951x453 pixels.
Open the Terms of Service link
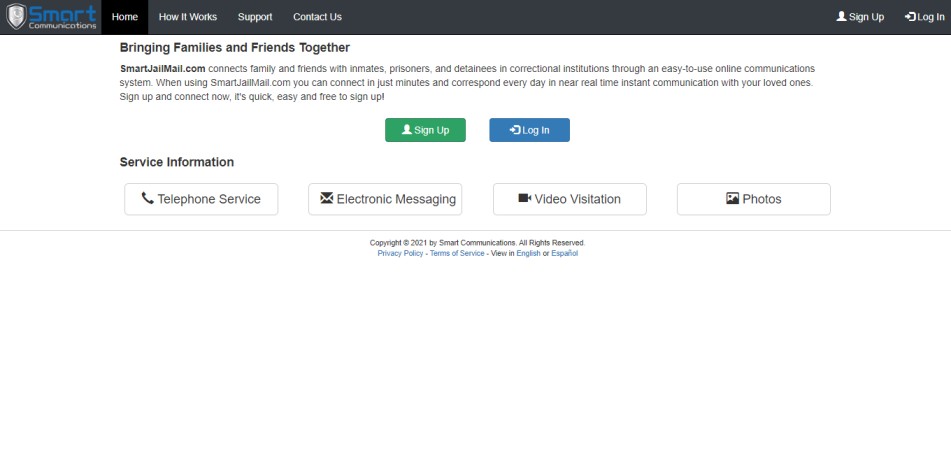pos(457,253)
